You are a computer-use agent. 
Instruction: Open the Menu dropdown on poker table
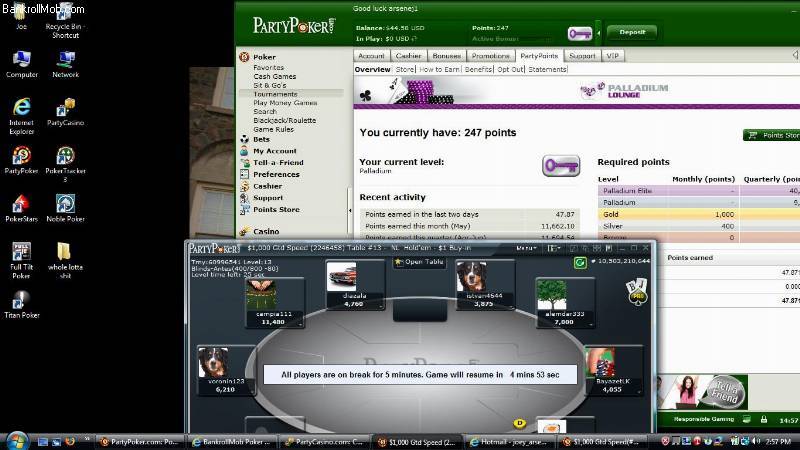(526, 248)
